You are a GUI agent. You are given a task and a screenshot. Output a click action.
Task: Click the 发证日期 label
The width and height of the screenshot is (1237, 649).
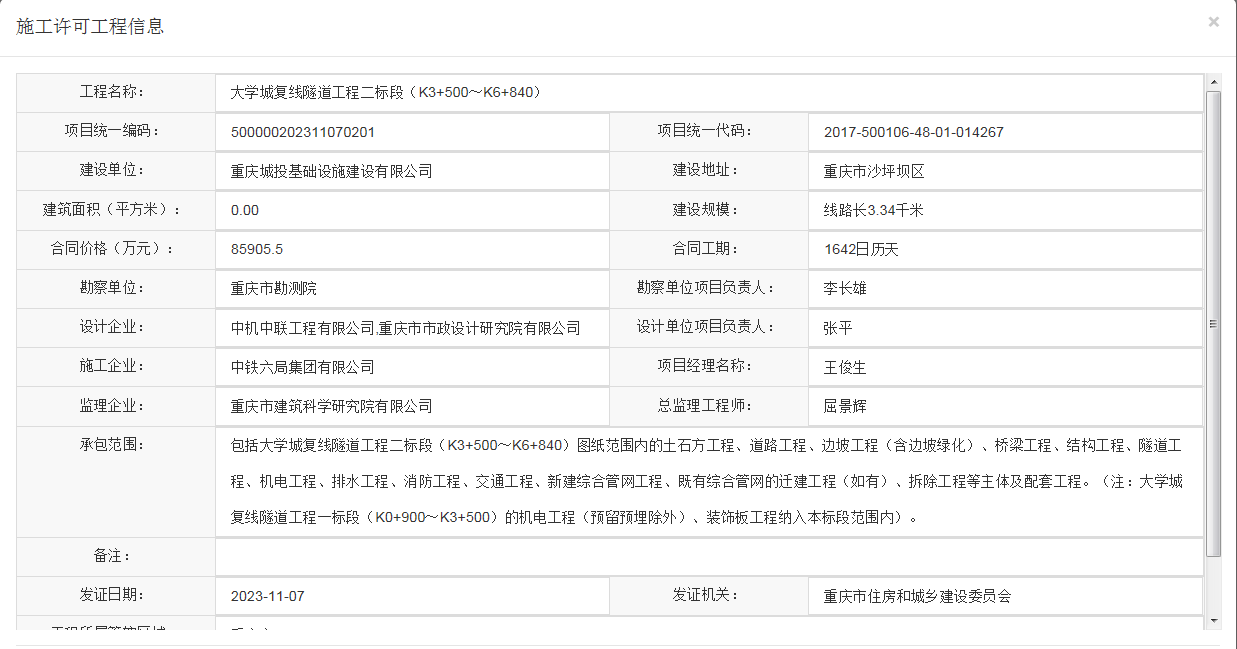(113, 595)
